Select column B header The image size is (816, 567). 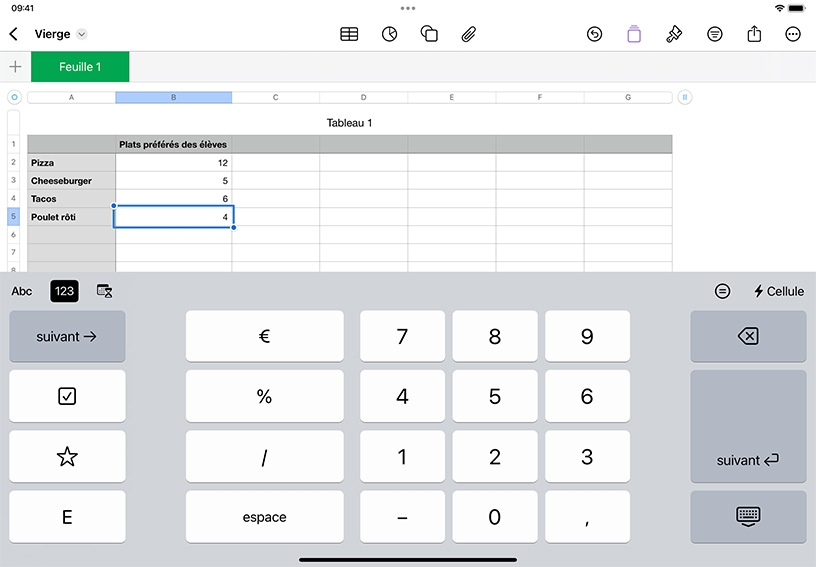point(173,97)
